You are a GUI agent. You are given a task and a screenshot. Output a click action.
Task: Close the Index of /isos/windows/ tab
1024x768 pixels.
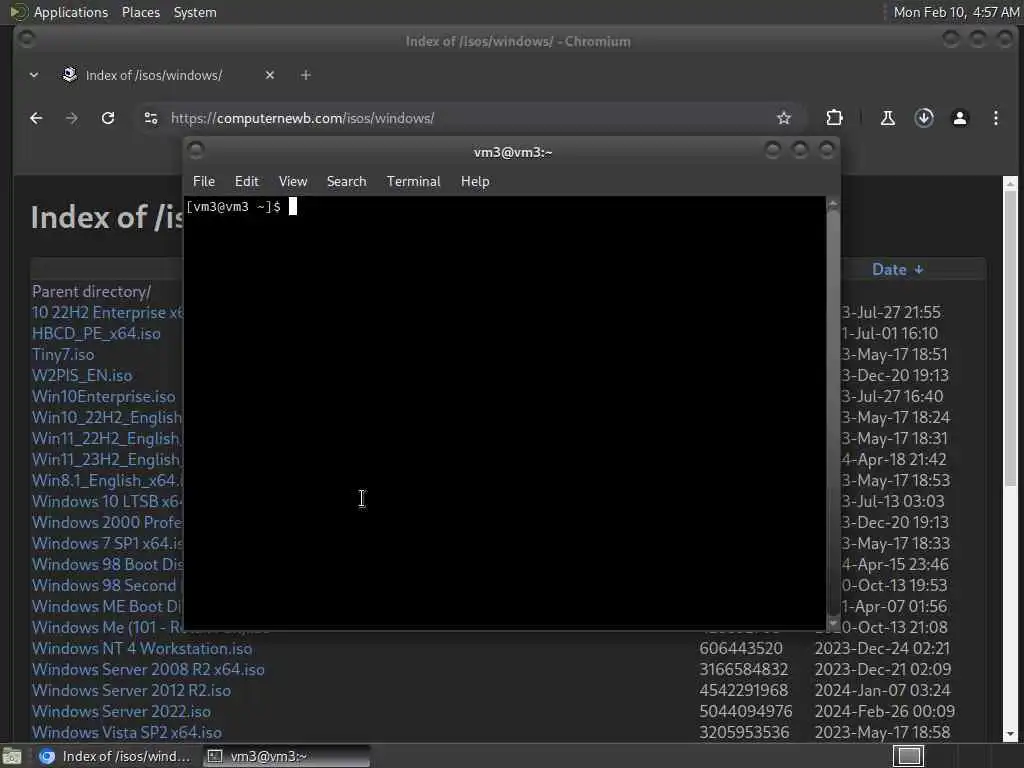coord(270,75)
